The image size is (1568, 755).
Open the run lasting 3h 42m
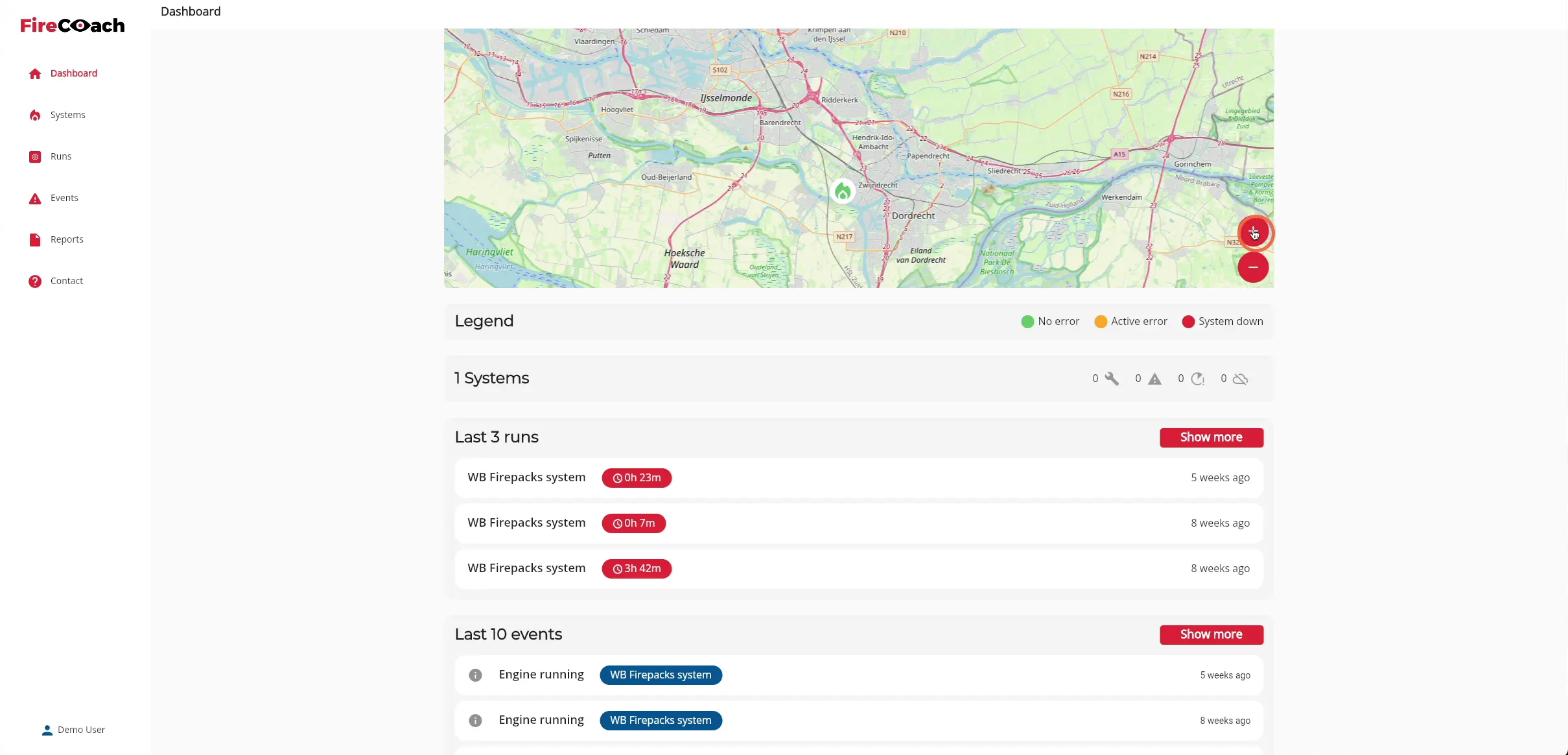pyautogui.click(x=859, y=569)
